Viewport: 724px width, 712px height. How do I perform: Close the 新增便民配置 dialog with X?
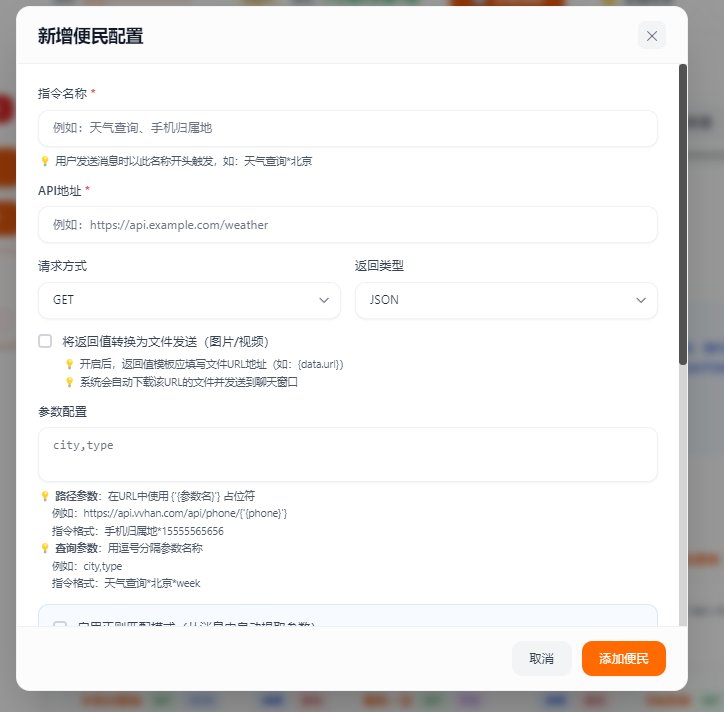tap(652, 36)
